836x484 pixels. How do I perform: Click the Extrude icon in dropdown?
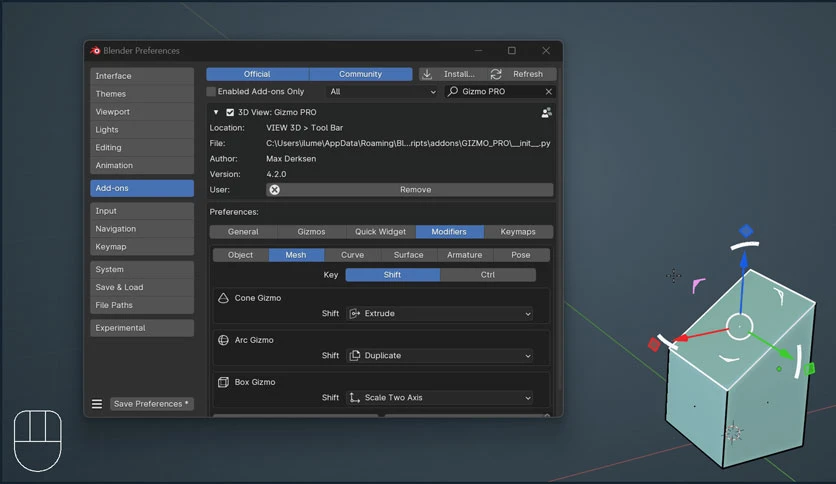tap(355, 313)
